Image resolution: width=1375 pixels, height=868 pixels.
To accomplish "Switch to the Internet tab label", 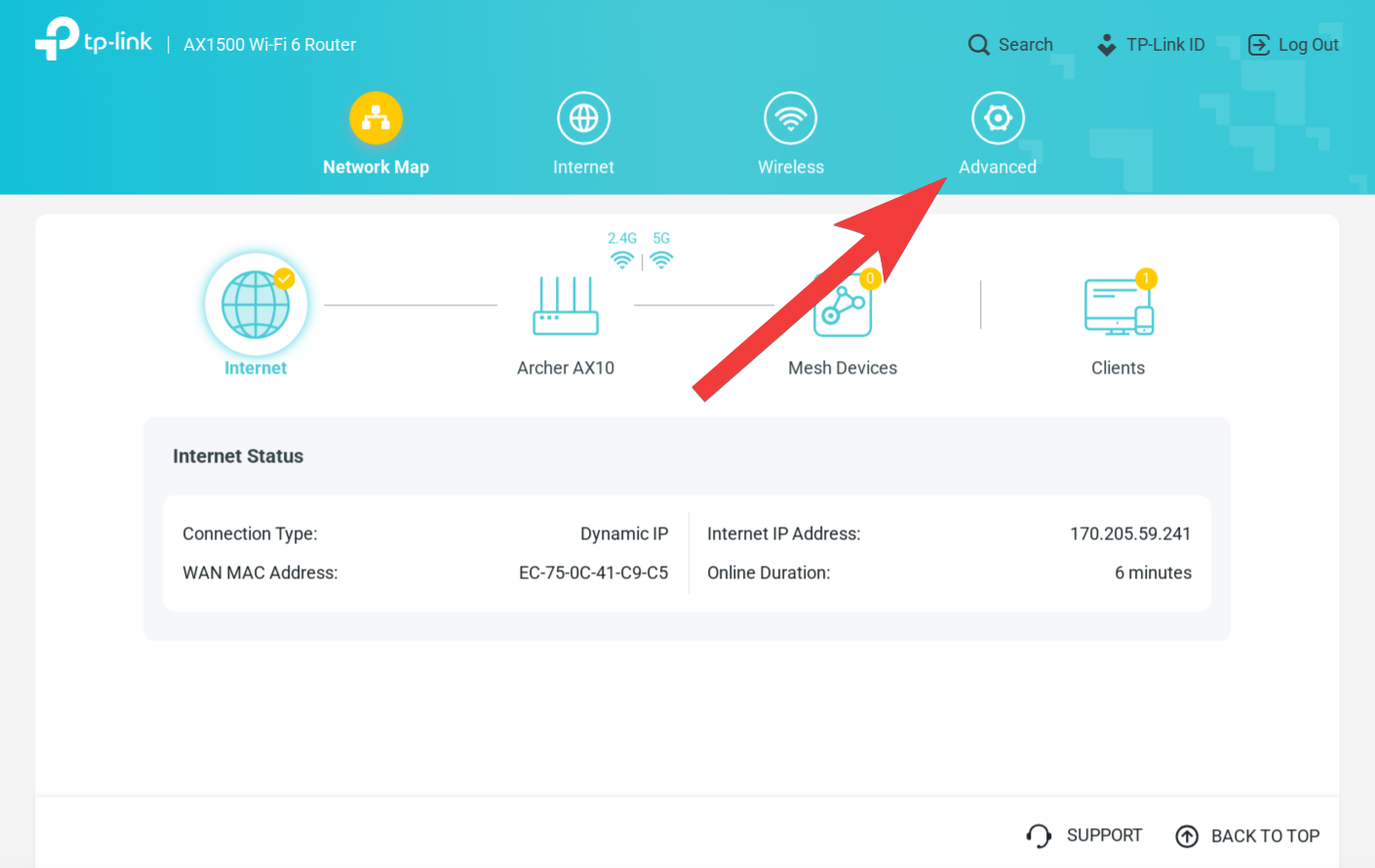I will (583, 167).
